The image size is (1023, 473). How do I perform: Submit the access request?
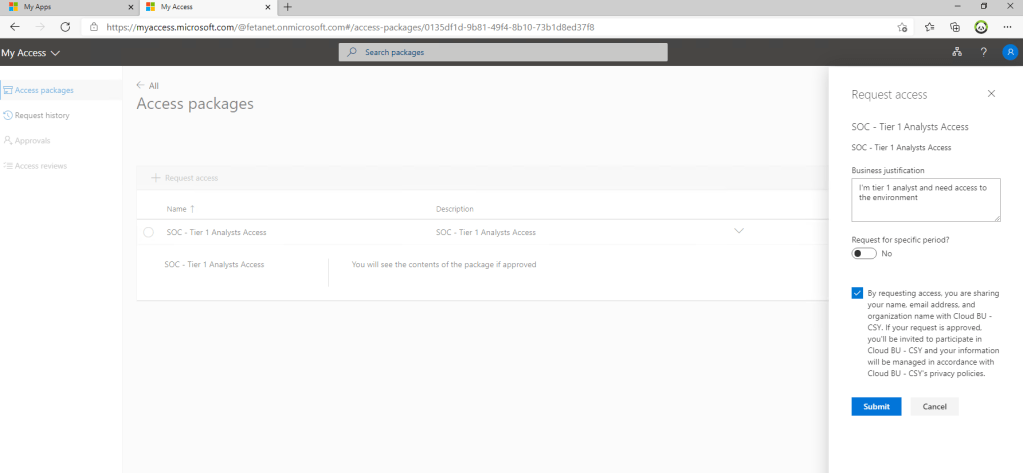click(x=876, y=406)
